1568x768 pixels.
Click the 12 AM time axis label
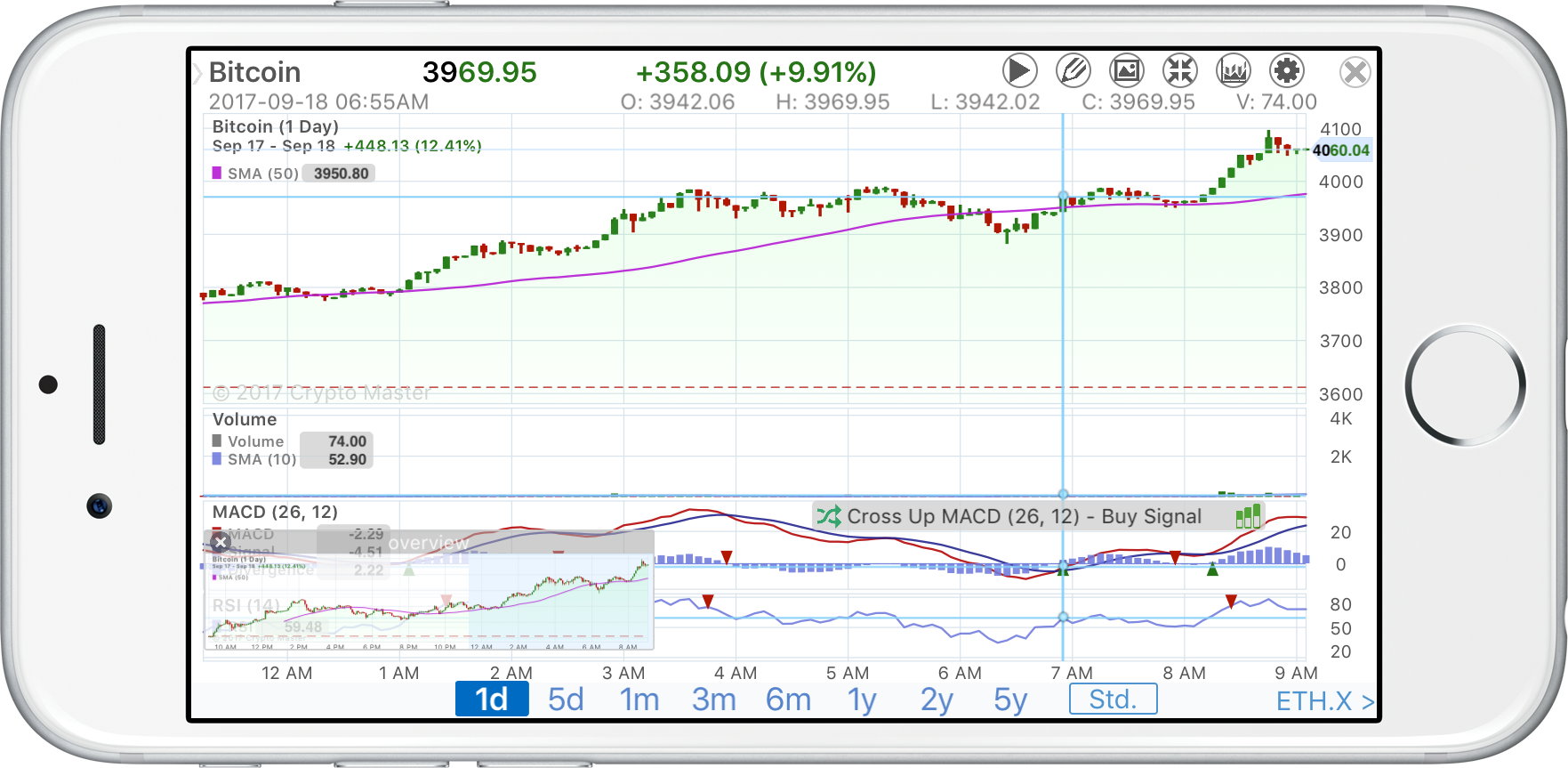point(286,673)
